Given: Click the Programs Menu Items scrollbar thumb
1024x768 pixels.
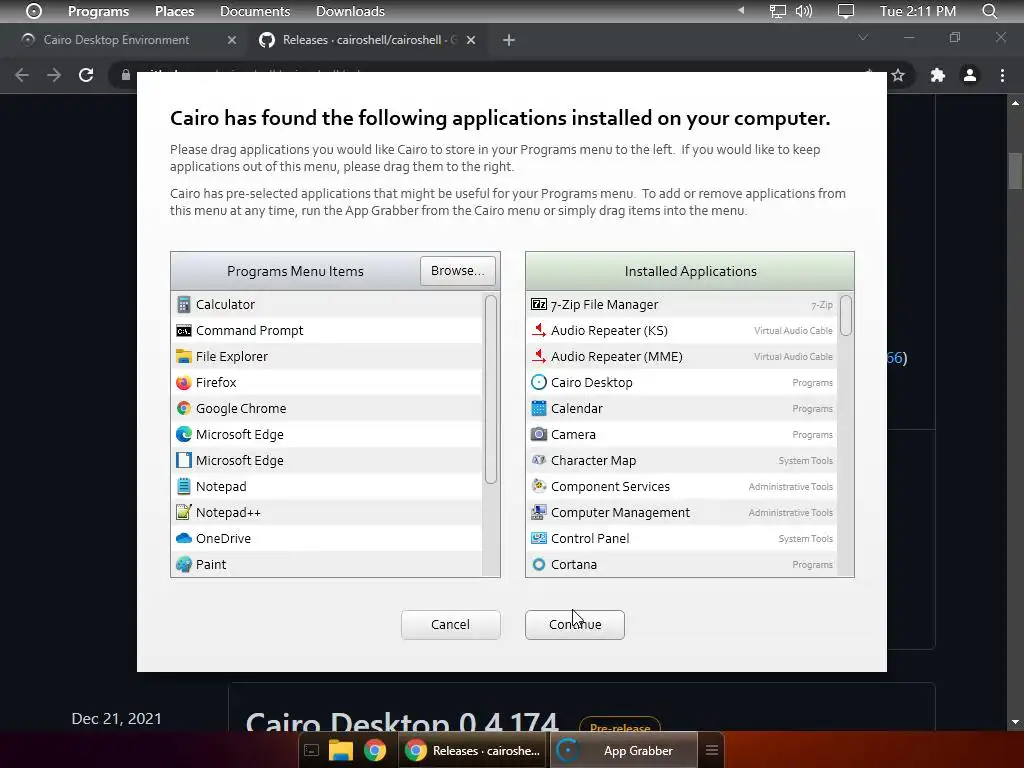Looking at the screenshot, I should pyautogui.click(x=490, y=389).
